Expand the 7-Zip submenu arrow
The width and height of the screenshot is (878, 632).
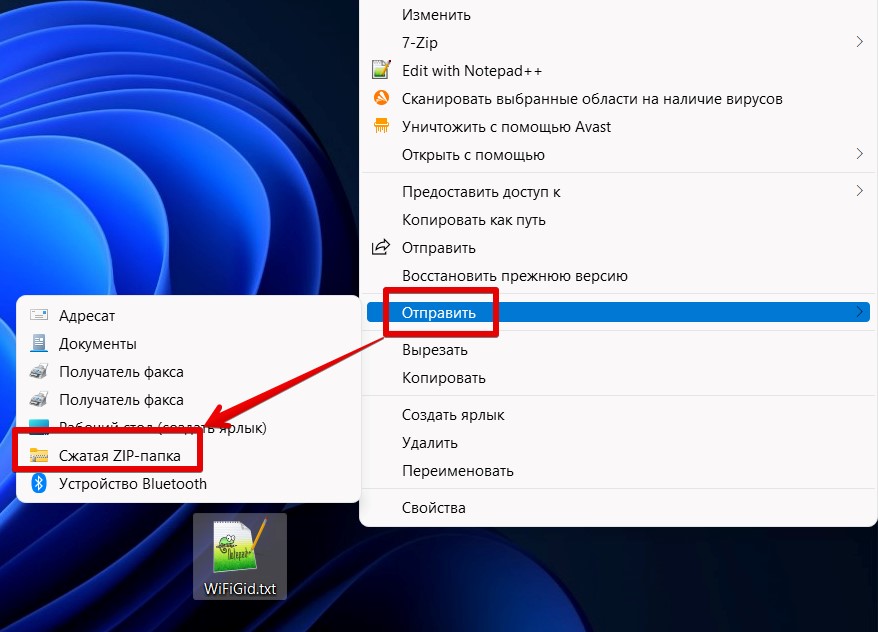pyautogui.click(x=860, y=42)
